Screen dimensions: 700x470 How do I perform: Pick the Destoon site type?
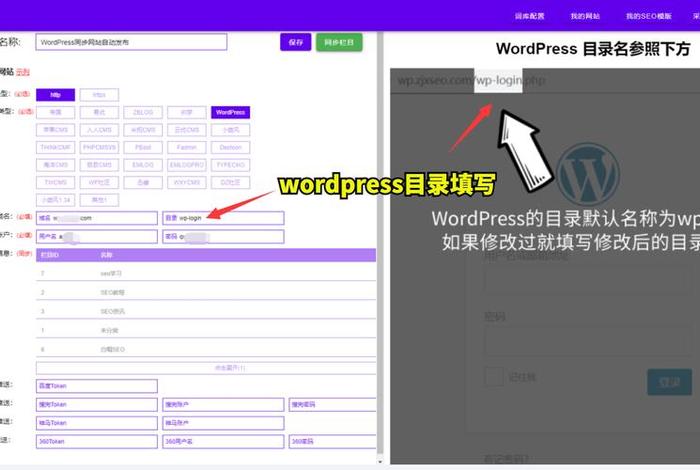pos(230,147)
